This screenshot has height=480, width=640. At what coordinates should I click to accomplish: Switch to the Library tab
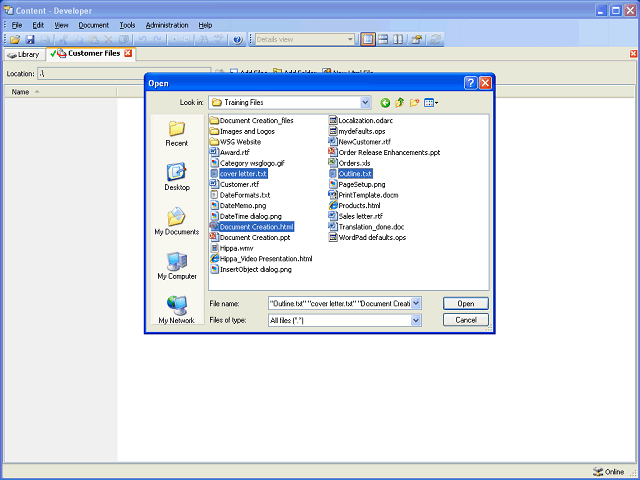pos(24,54)
